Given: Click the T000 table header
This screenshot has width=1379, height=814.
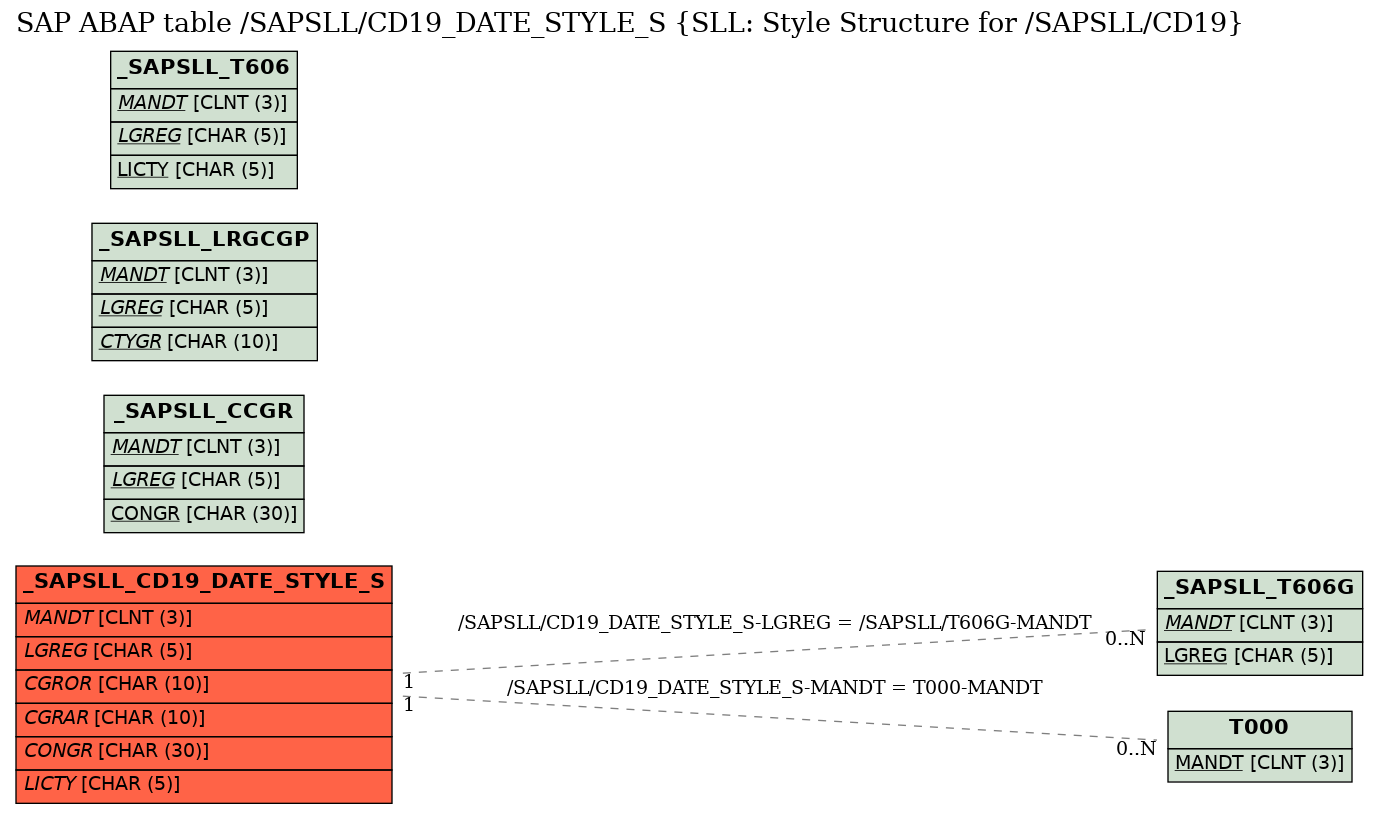Looking at the screenshot, I should pos(1259,729).
